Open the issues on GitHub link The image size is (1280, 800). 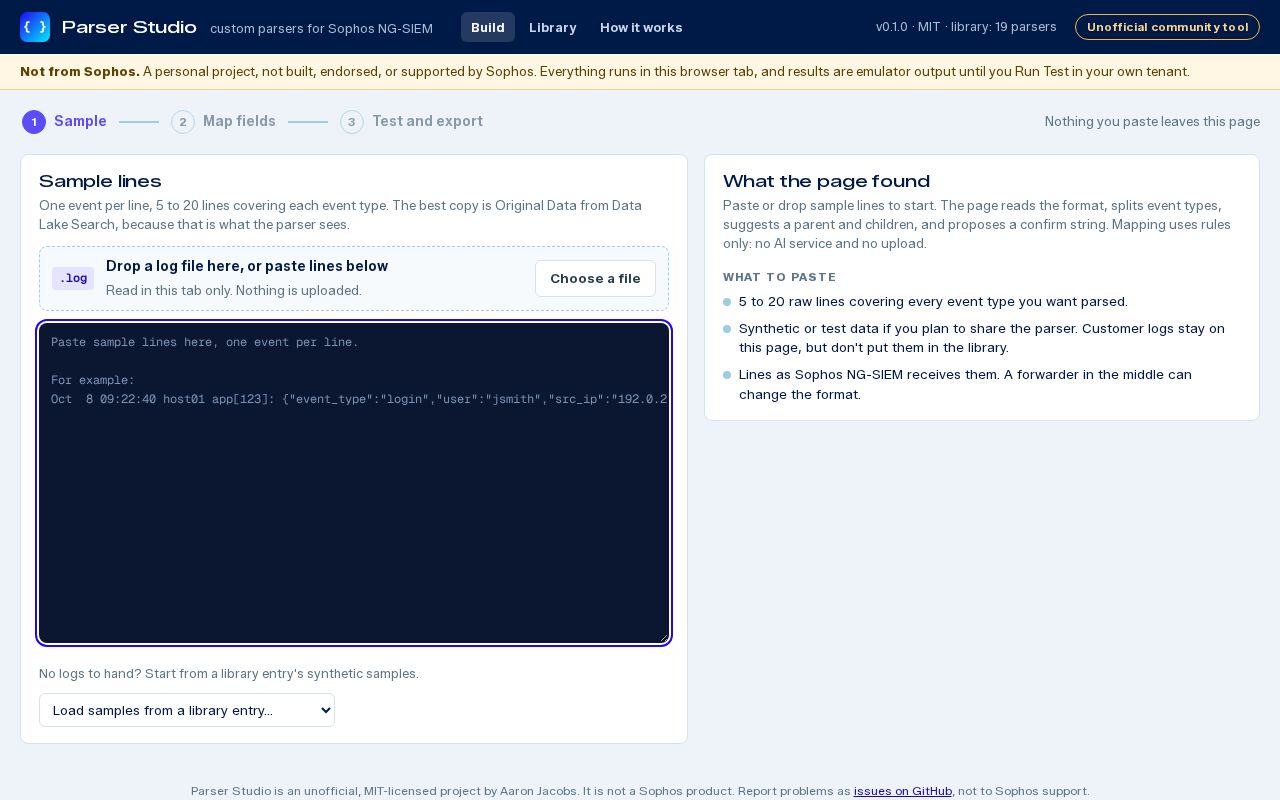[x=903, y=791]
